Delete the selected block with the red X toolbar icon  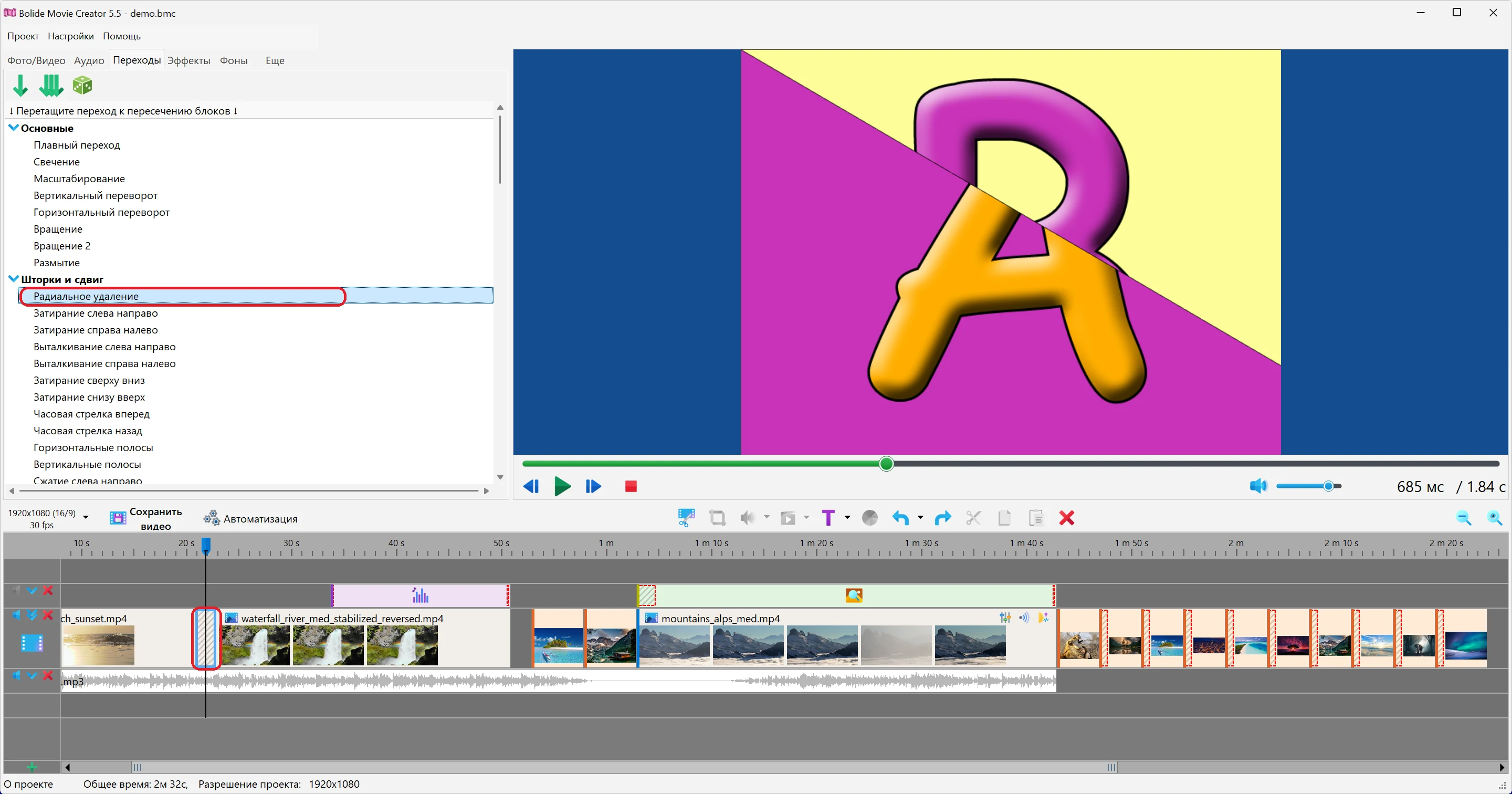1066,517
